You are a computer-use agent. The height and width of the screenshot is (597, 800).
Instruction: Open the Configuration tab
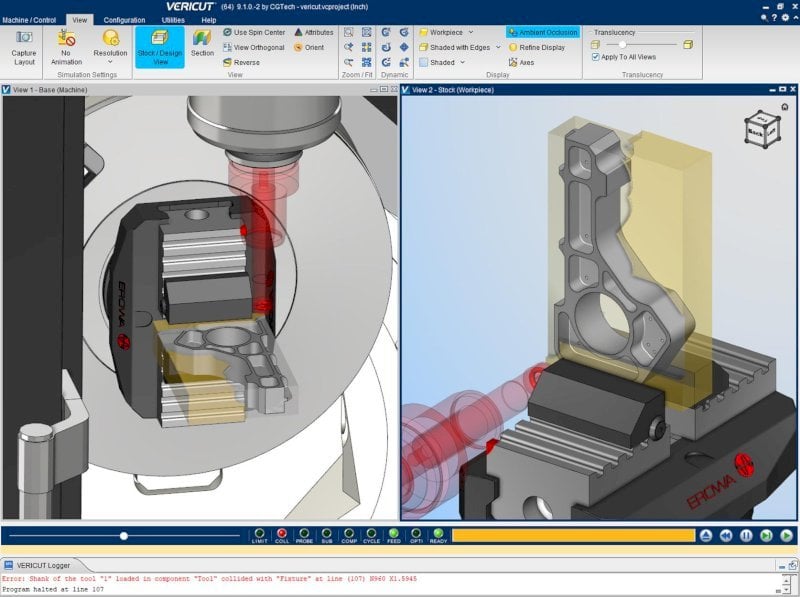coord(124,20)
